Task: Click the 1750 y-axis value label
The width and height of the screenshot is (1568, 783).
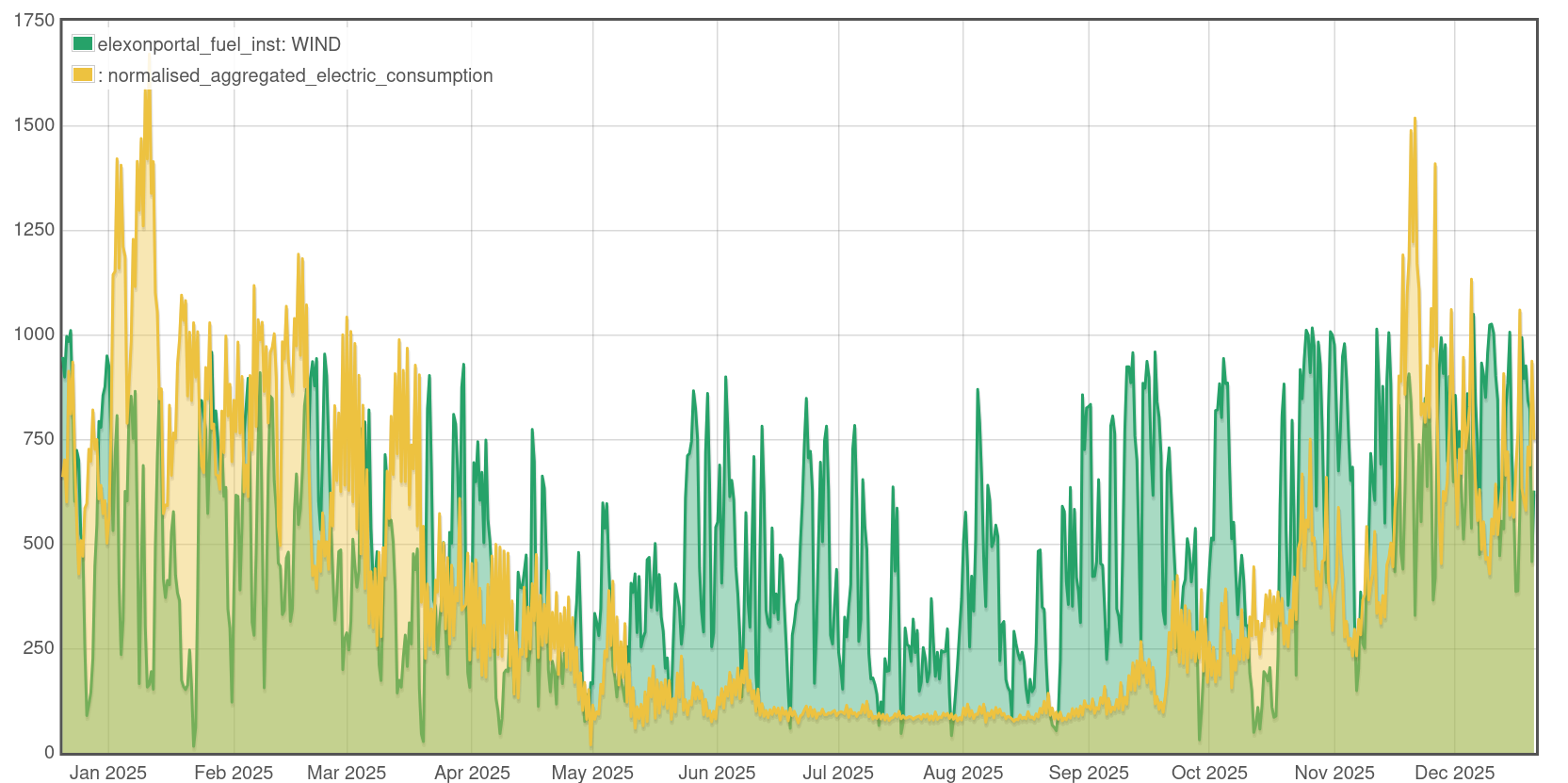Action: (34, 20)
